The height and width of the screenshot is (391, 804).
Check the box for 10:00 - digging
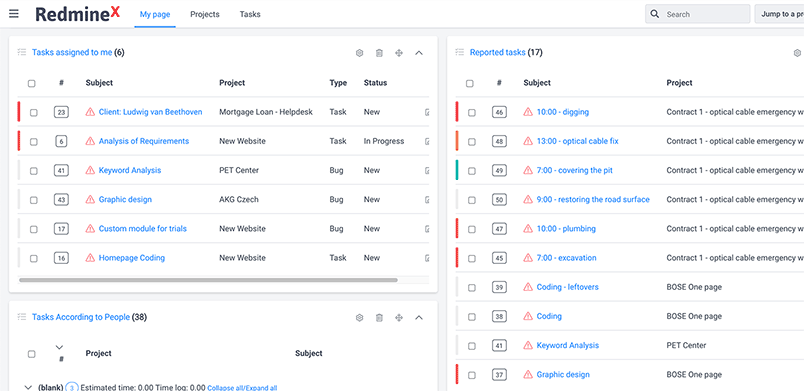471,113
